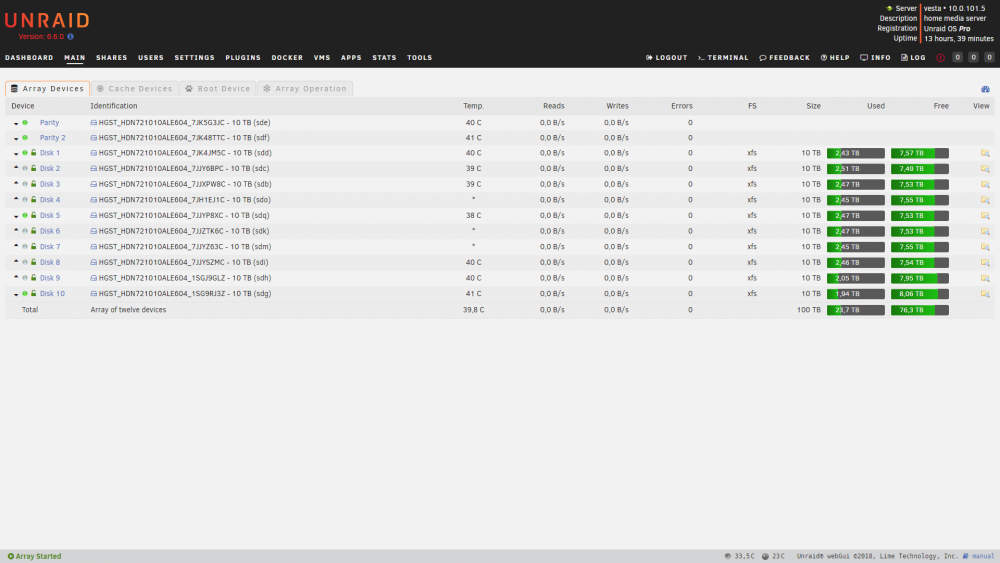1000x563 pixels.
Task: Click the drive icon beside Disk 9 identification
Action: [94, 279]
